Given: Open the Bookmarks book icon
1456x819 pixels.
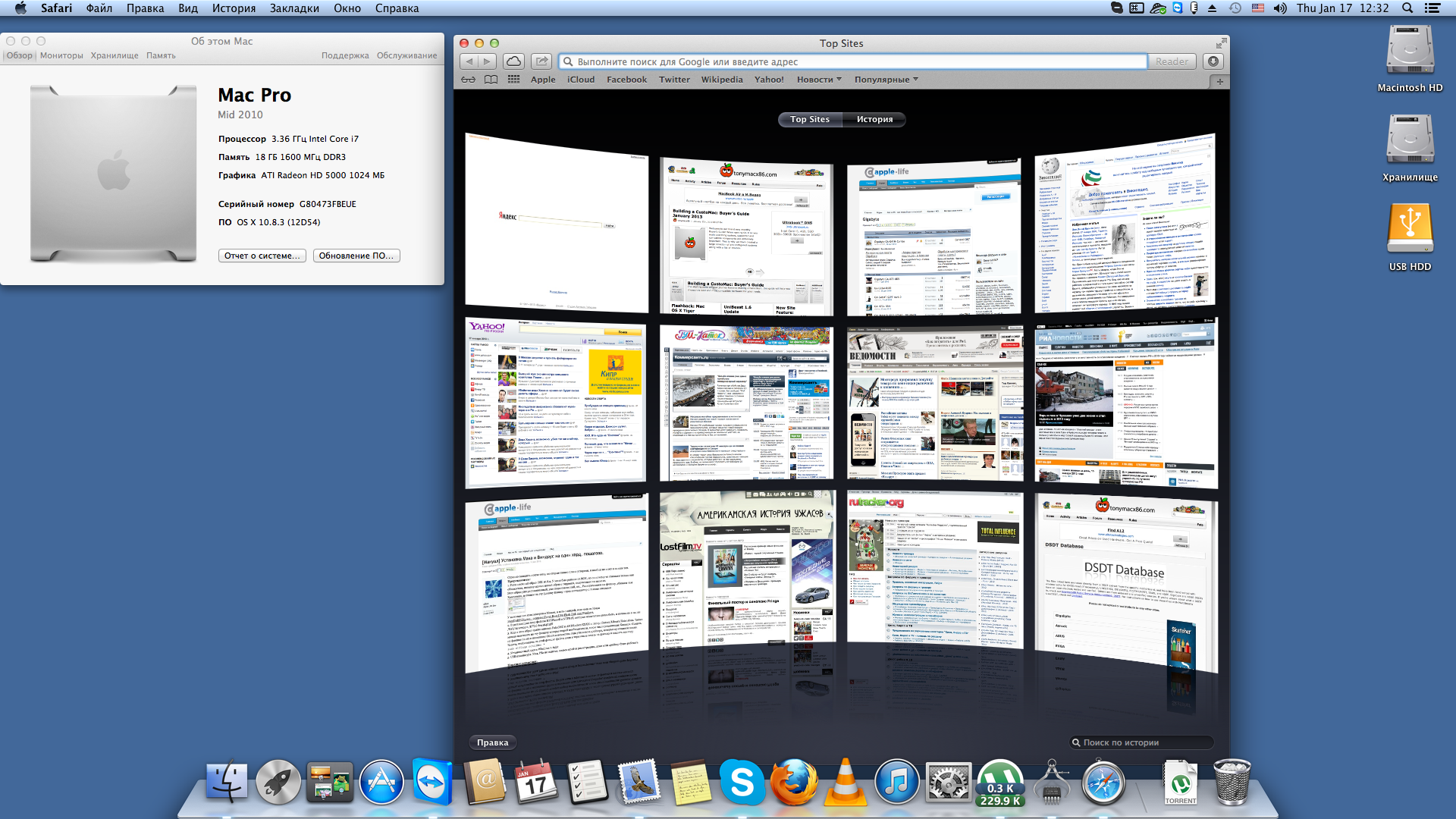Looking at the screenshot, I should (491, 80).
